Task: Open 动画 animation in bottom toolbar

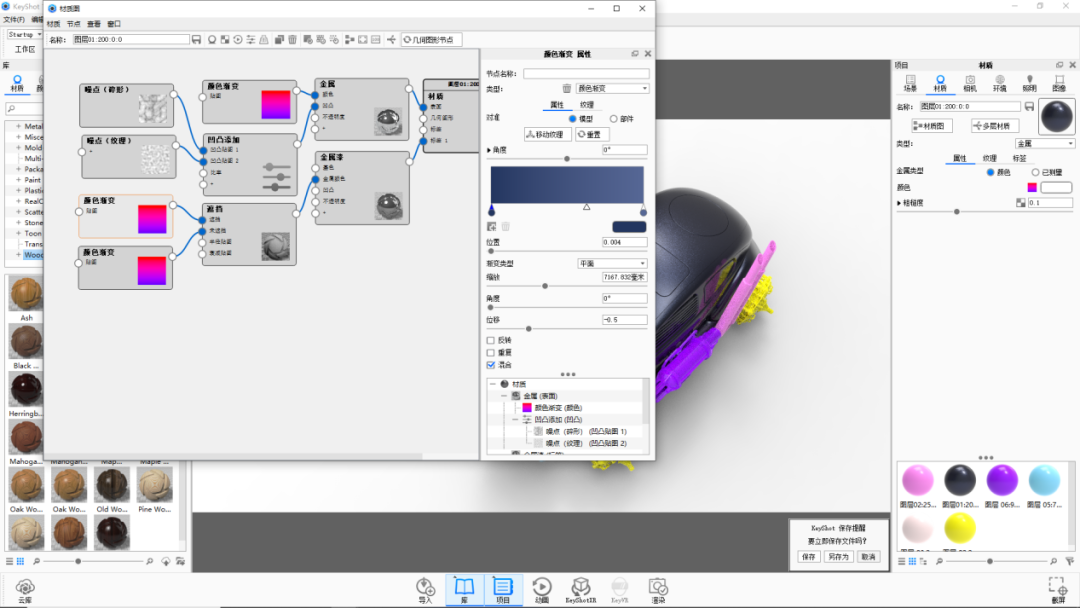Action: [542, 591]
